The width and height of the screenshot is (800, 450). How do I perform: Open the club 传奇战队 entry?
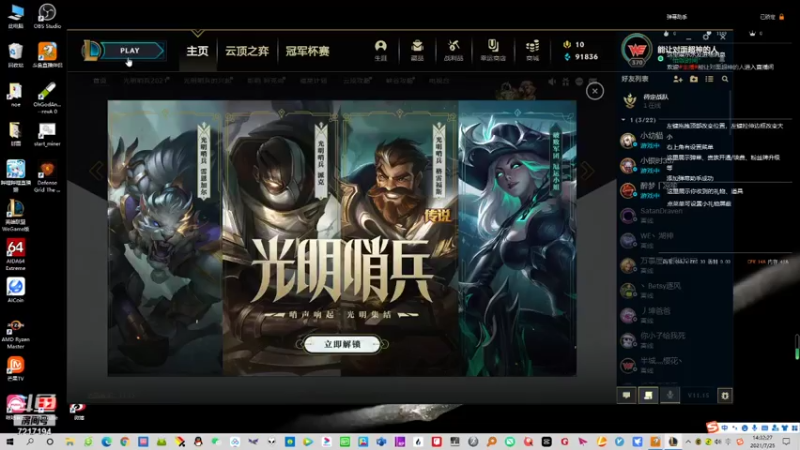pos(673,101)
